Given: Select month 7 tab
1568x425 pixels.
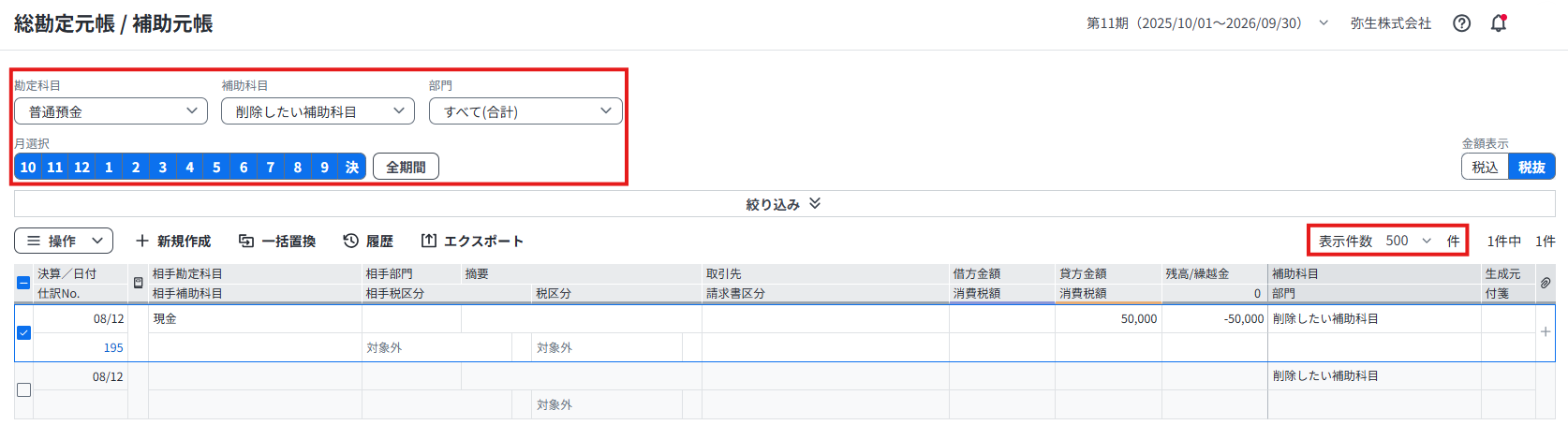Looking at the screenshot, I should [271, 167].
